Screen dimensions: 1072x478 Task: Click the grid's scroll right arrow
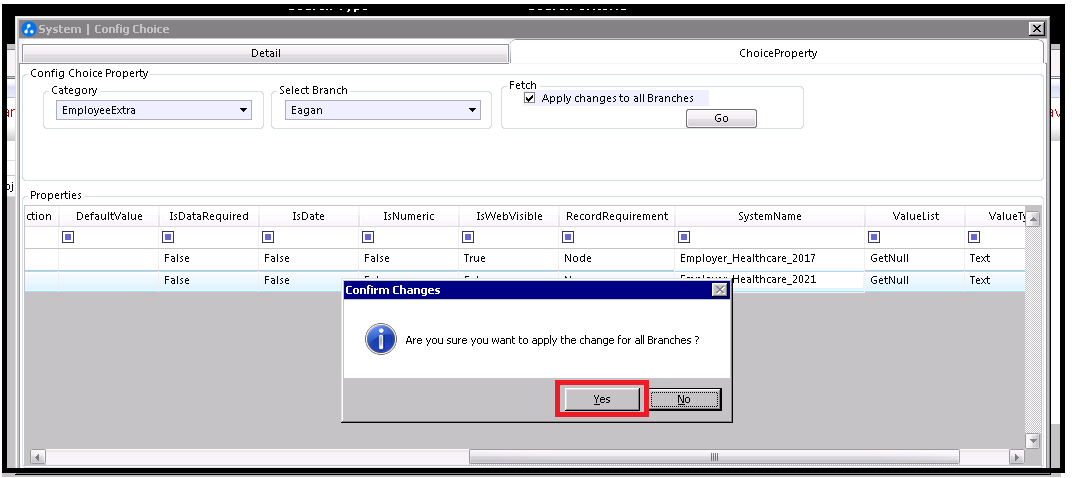click(1017, 457)
